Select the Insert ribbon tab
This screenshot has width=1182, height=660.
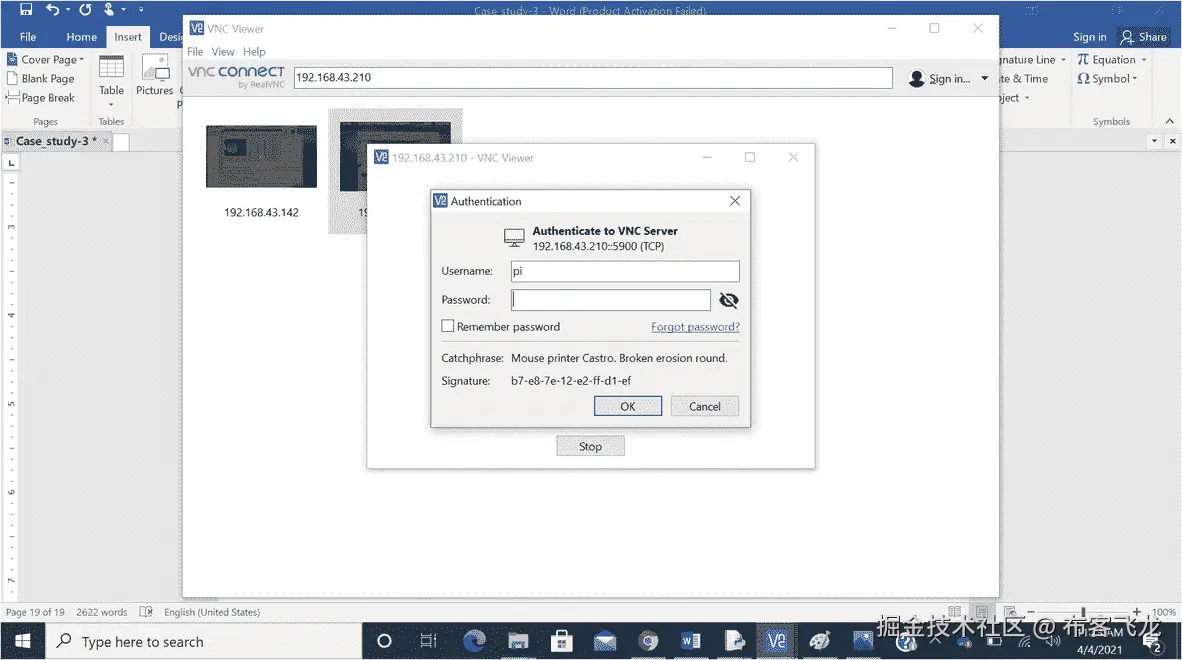click(x=127, y=36)
